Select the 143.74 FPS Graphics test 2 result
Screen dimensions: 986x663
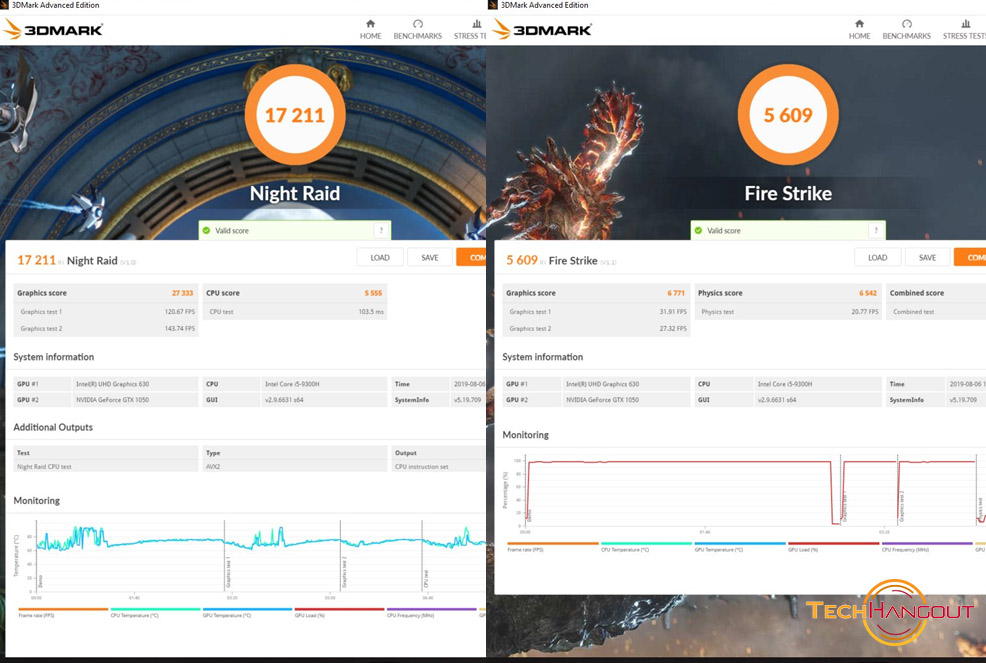point(180,328)
